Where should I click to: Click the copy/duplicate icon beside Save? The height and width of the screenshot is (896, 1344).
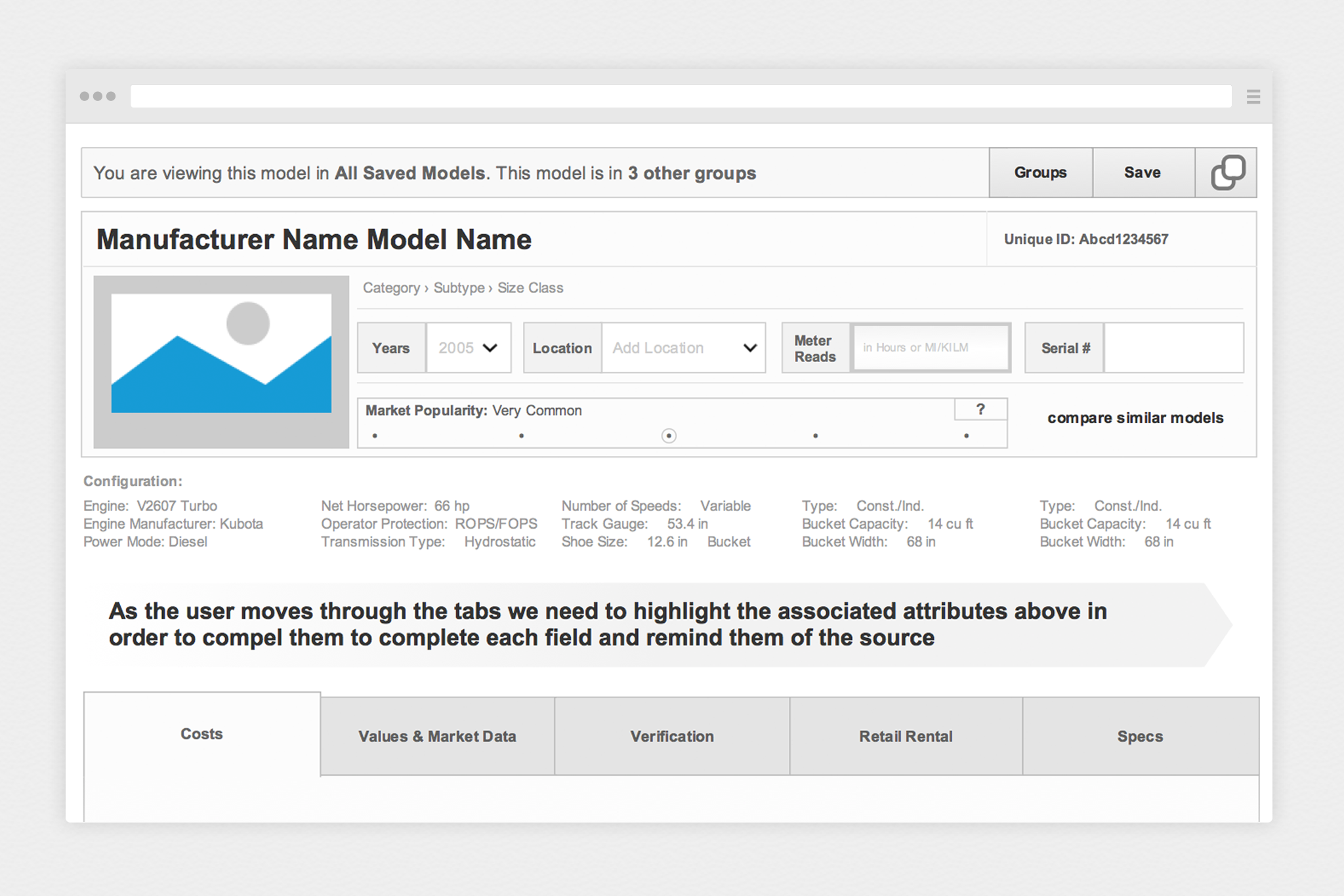click(x=1227, y=173)
